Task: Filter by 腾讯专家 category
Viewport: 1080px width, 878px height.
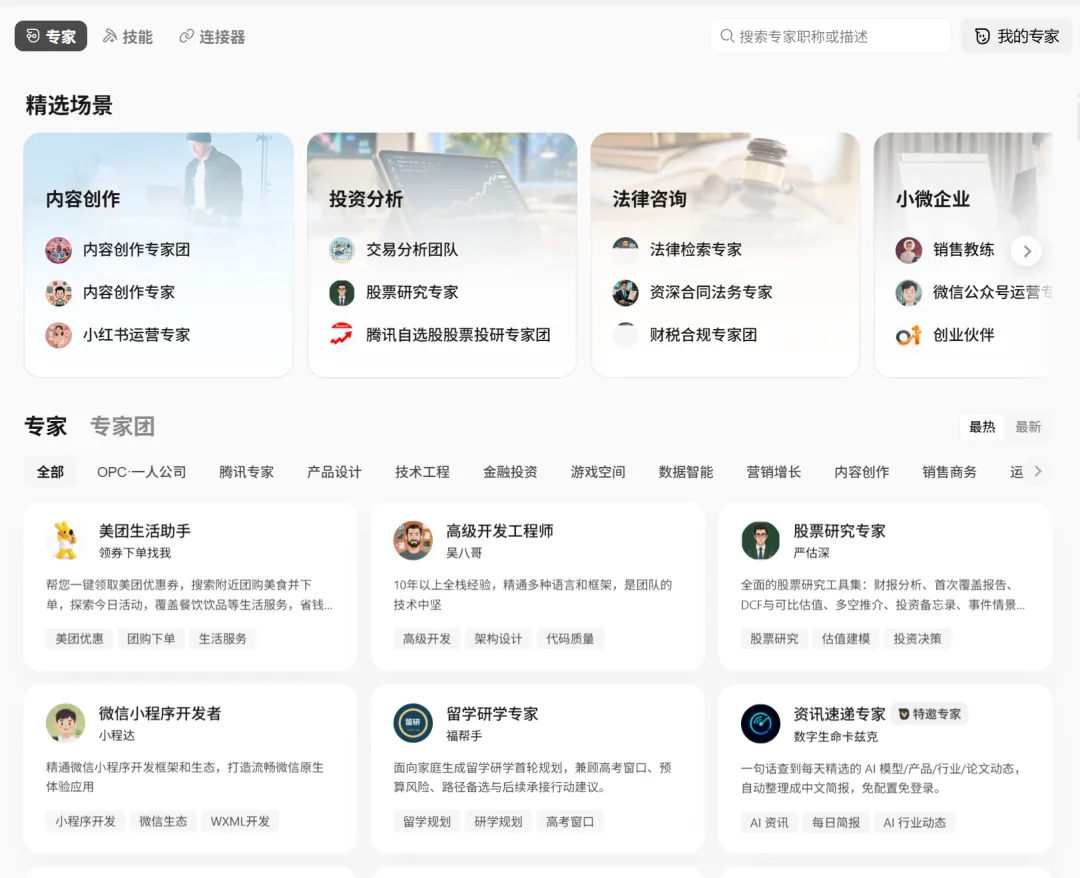Action: (x=247, y=472)
